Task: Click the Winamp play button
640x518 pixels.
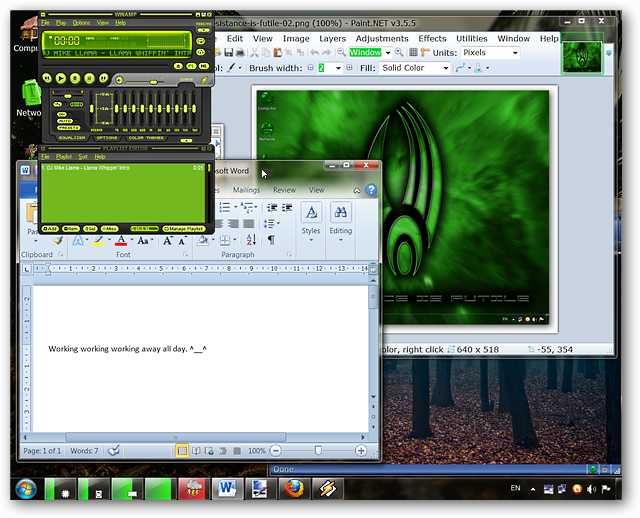Action: 61,78
